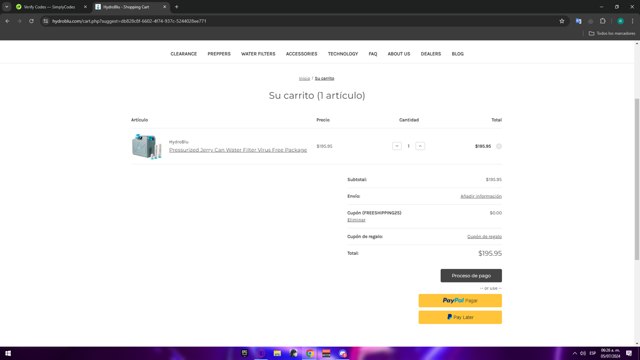Click the page vertical scrollbar

pos(637,179)
